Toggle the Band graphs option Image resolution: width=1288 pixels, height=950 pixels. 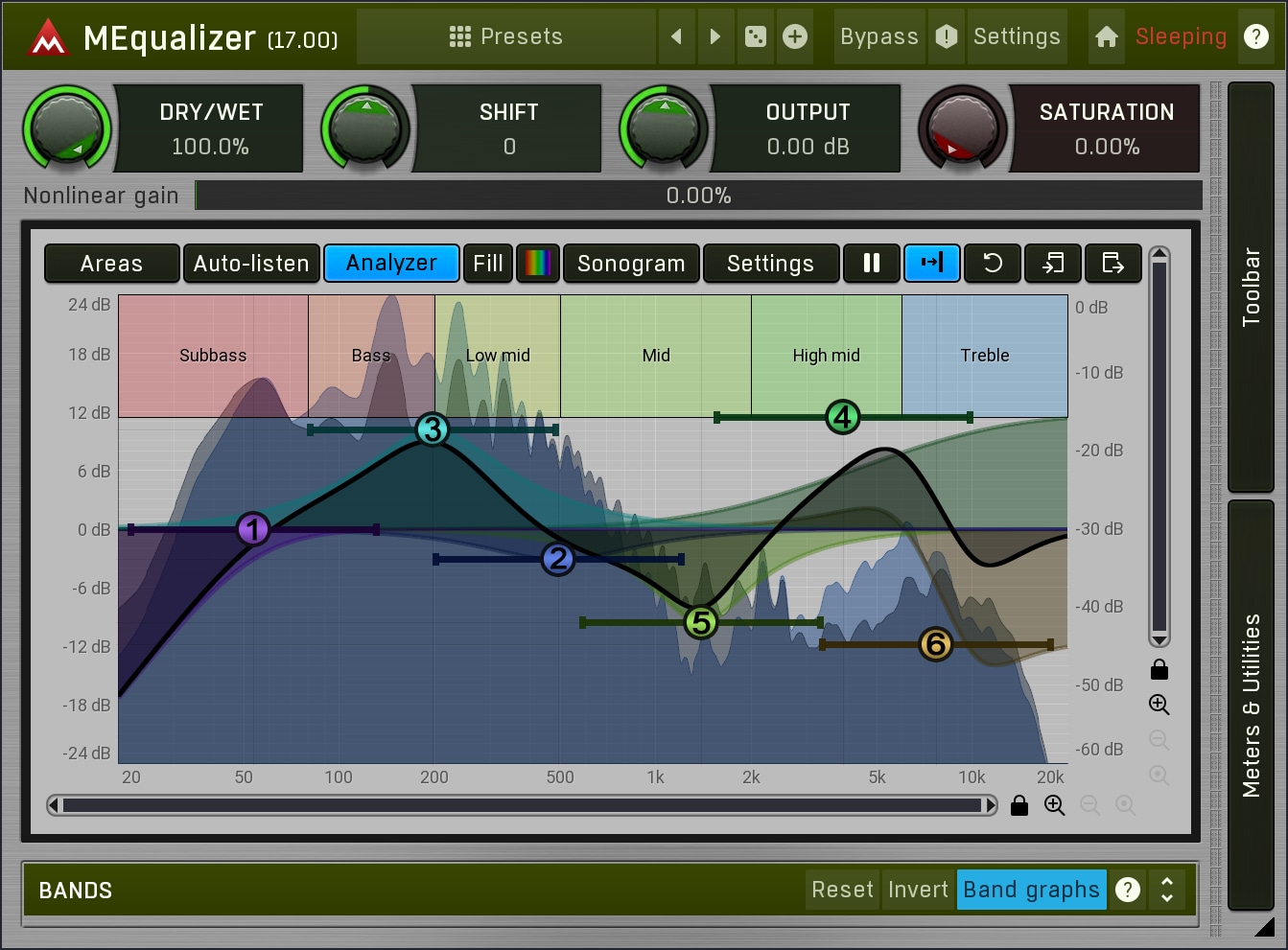(1031, 890)
